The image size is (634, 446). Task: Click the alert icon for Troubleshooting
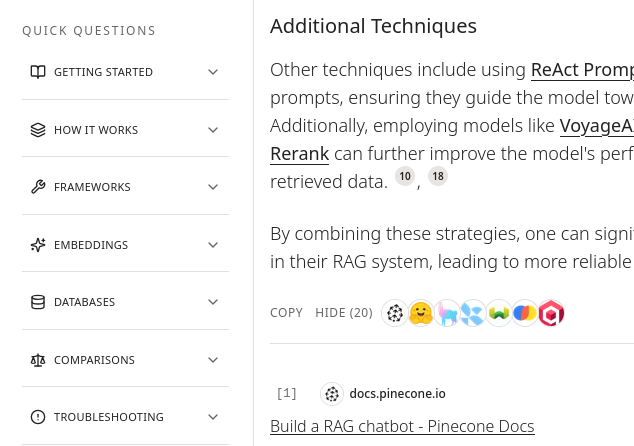coord(38,417)
